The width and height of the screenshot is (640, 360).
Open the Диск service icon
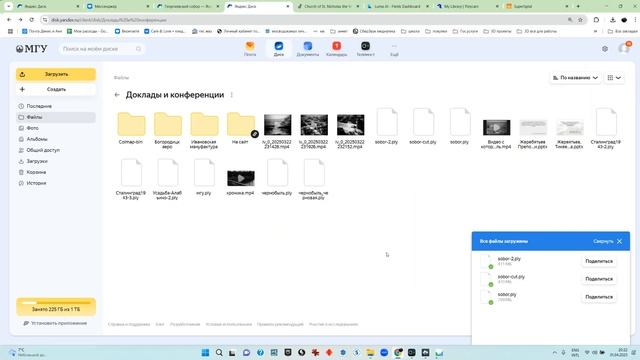tap(279, 49)
